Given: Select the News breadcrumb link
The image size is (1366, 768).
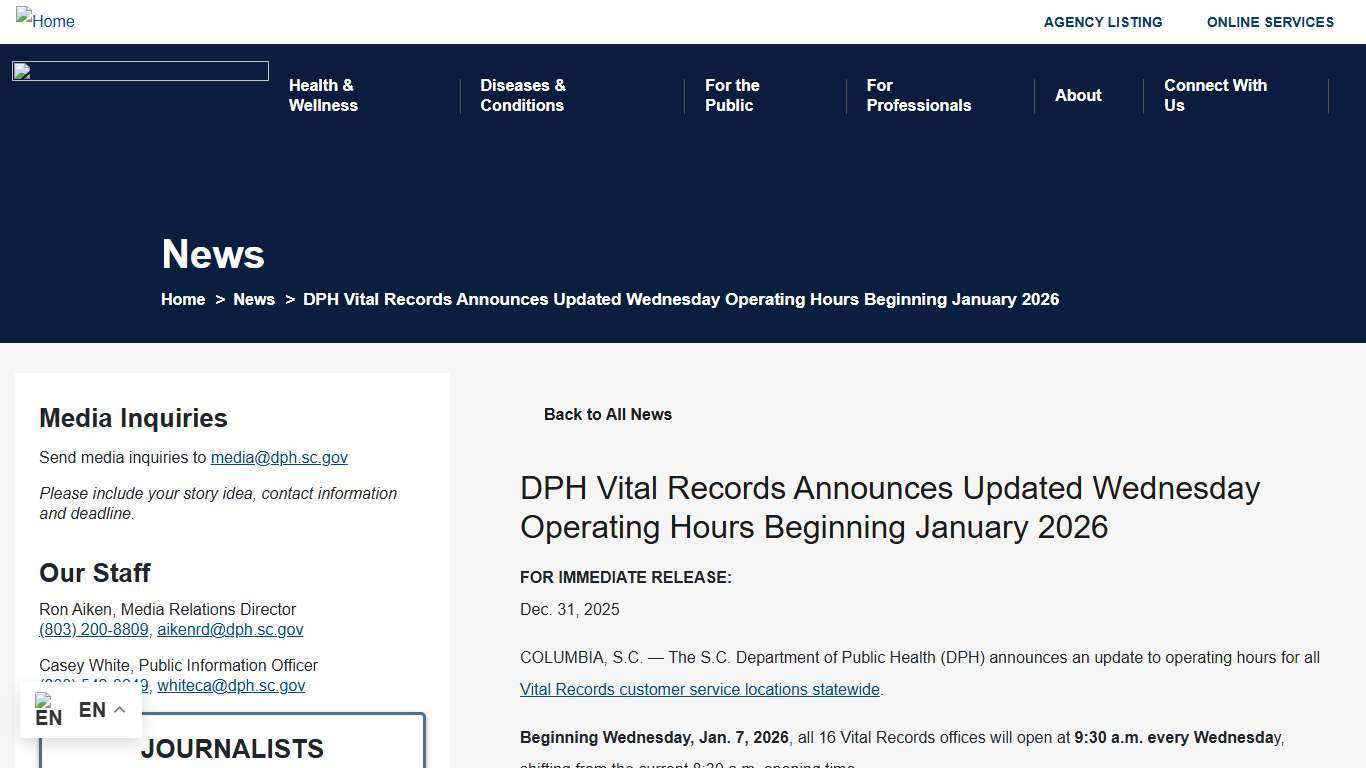Looking at the screenshot, I should tap(254, 299).
